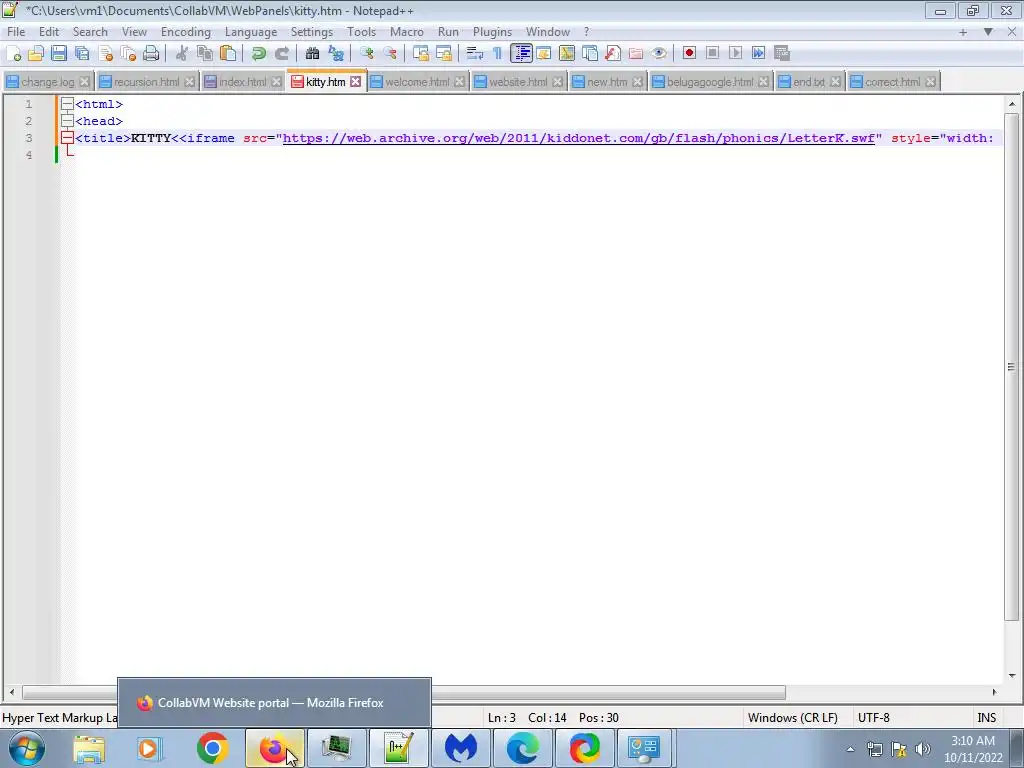This screenshot has height=768, width=1024.
Task: Click the Stop recording macro button
Action: (x=712, y=54)
